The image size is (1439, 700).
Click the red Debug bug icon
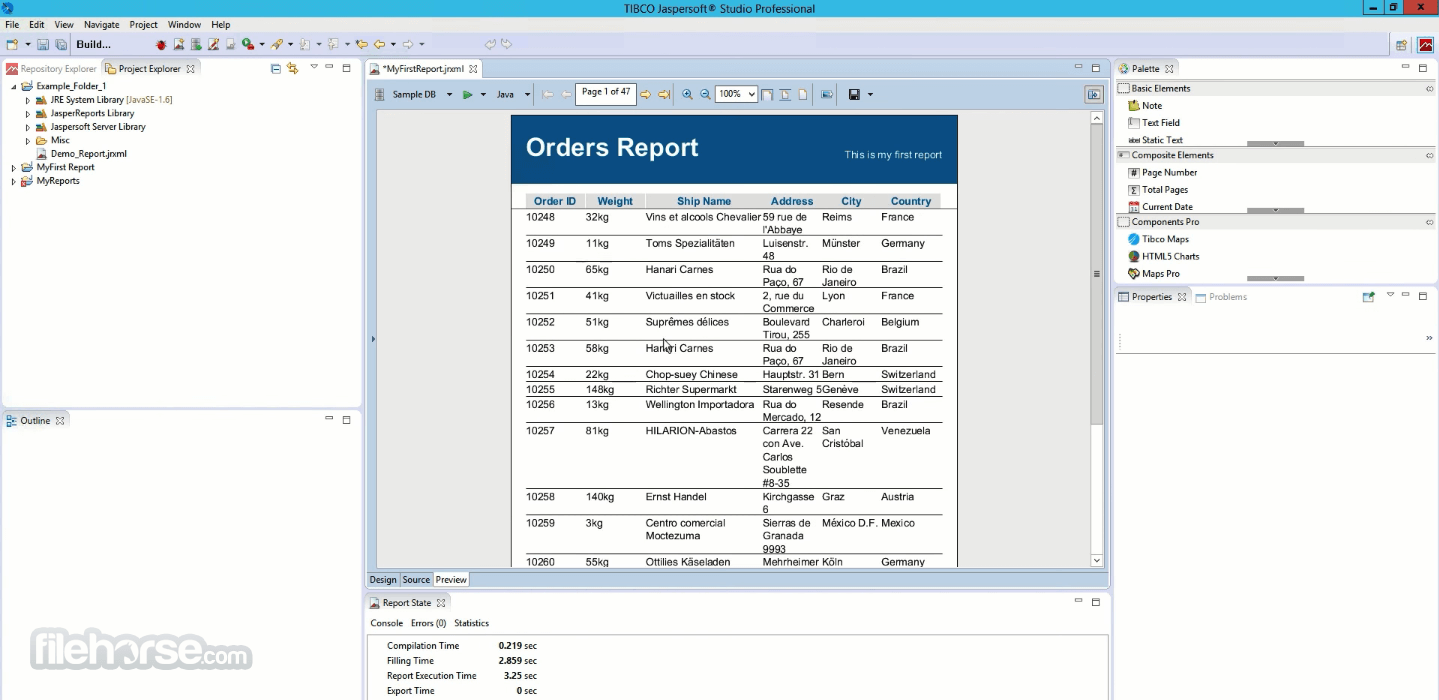point(161,44)
